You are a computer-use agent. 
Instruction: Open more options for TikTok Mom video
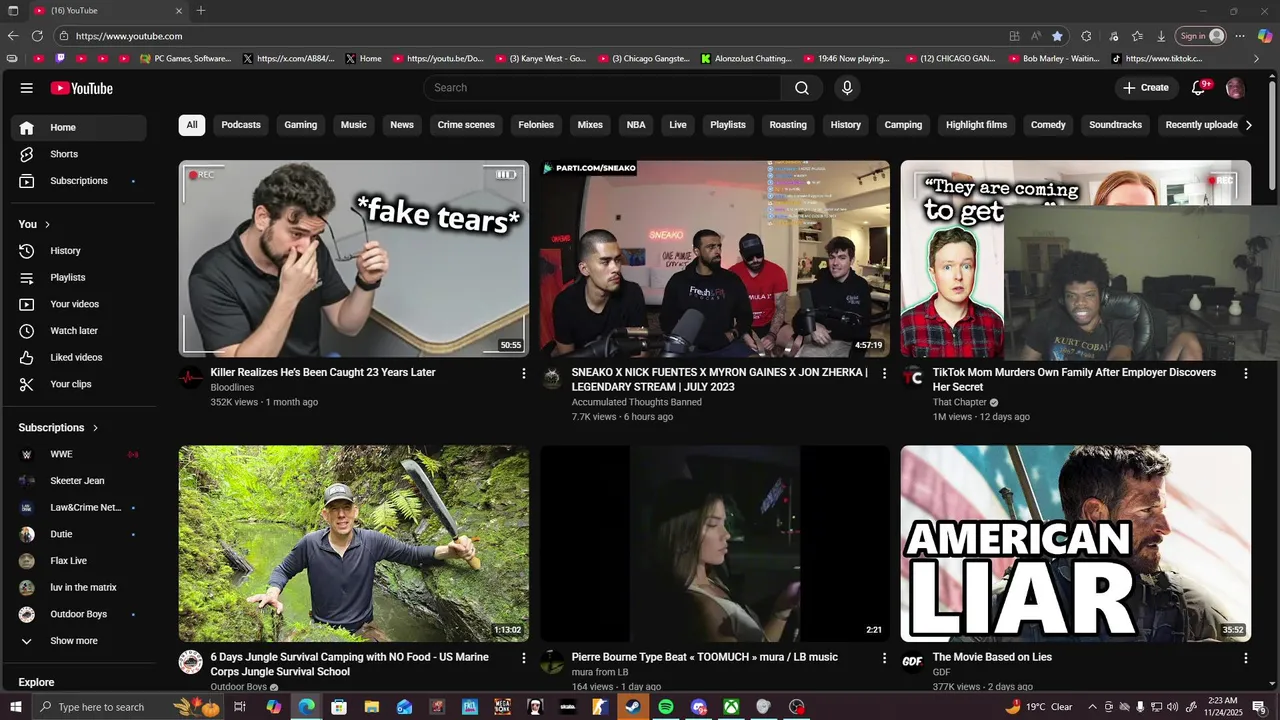point(1245,373)
